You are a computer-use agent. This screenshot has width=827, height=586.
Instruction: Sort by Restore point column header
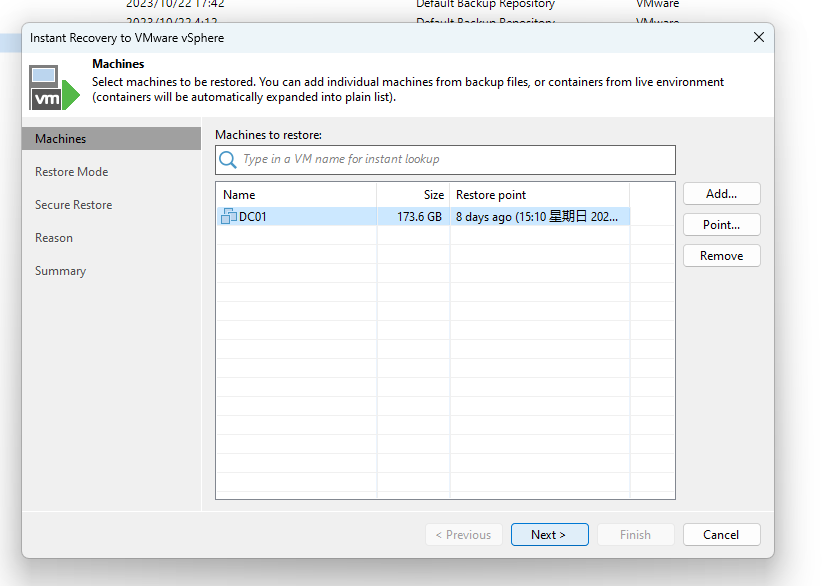(x=540, y=195)
